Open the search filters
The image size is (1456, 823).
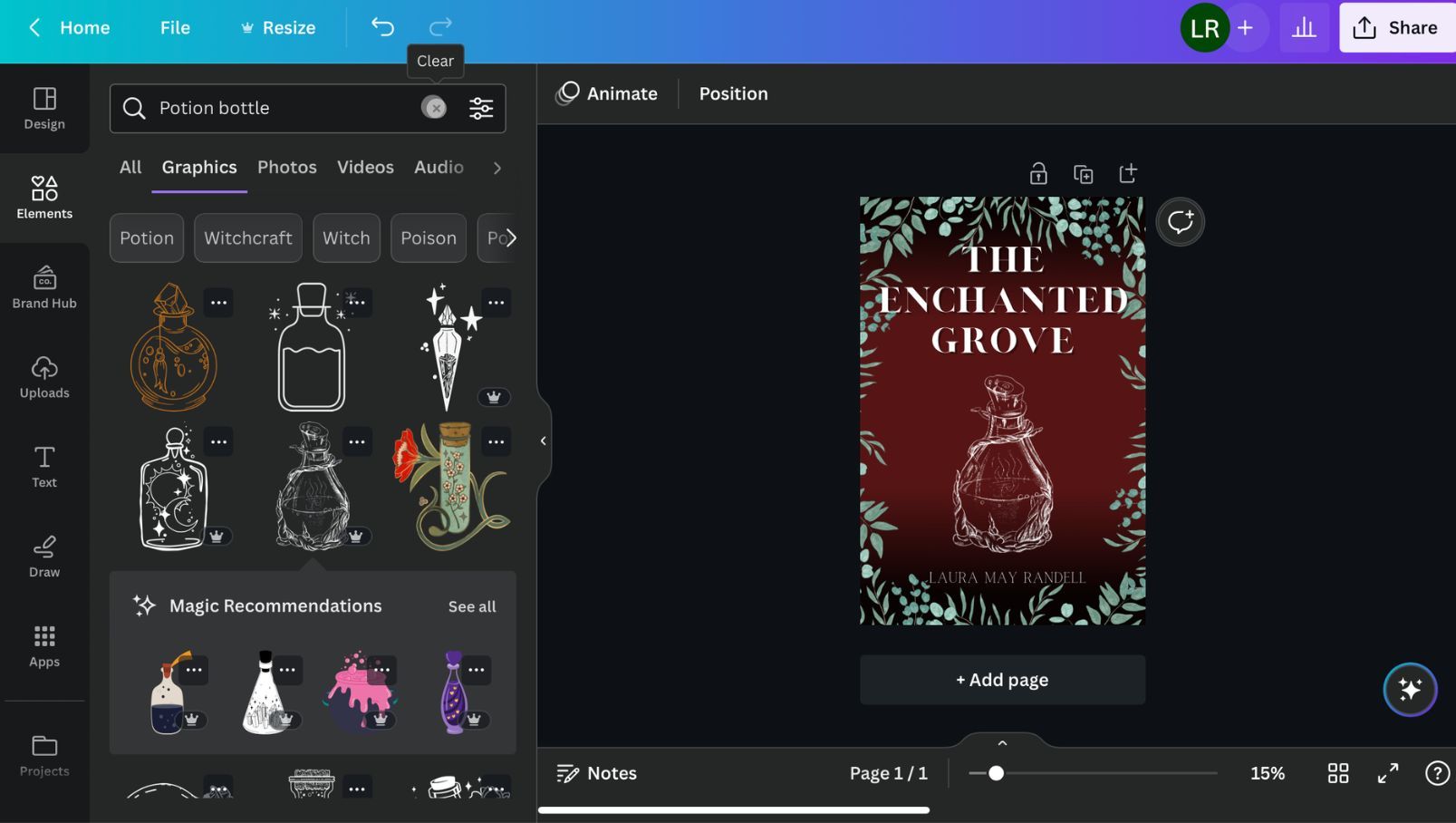(481, 108)
